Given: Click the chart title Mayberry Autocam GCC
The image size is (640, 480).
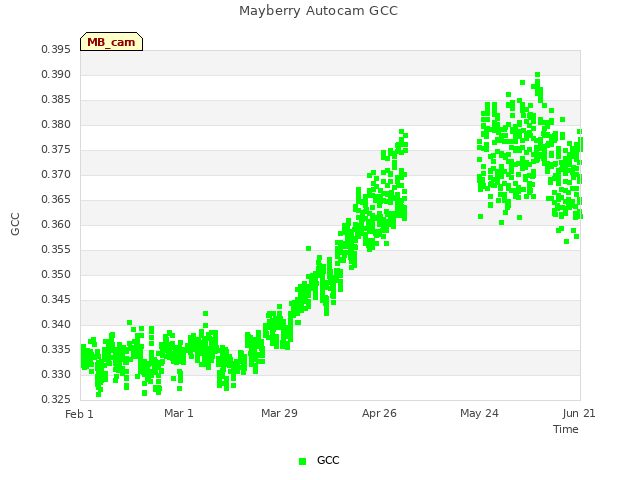Looking at the screenshot, I should pyautogui.click(x=318, y=11).
